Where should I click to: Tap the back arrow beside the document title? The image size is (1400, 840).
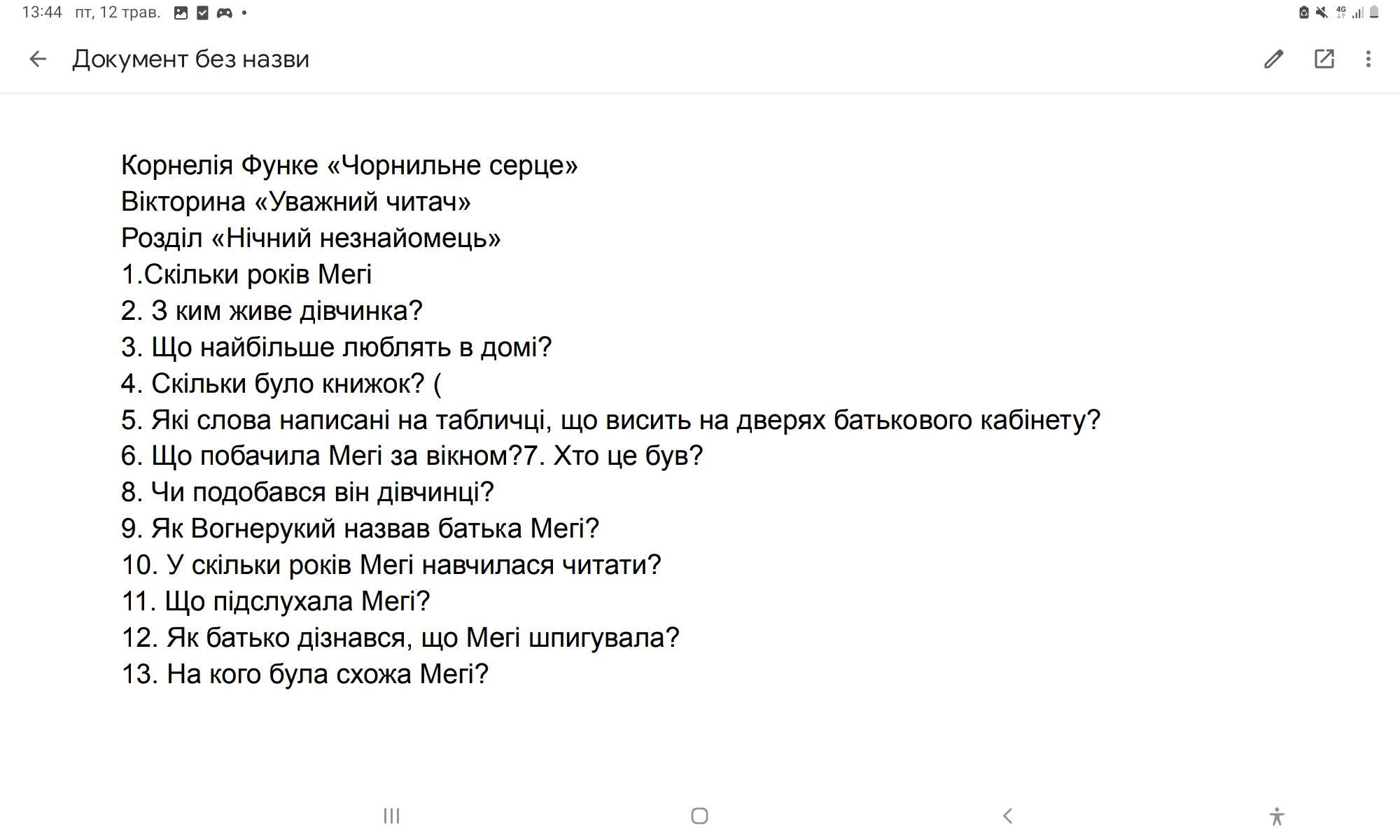[38, 59]
